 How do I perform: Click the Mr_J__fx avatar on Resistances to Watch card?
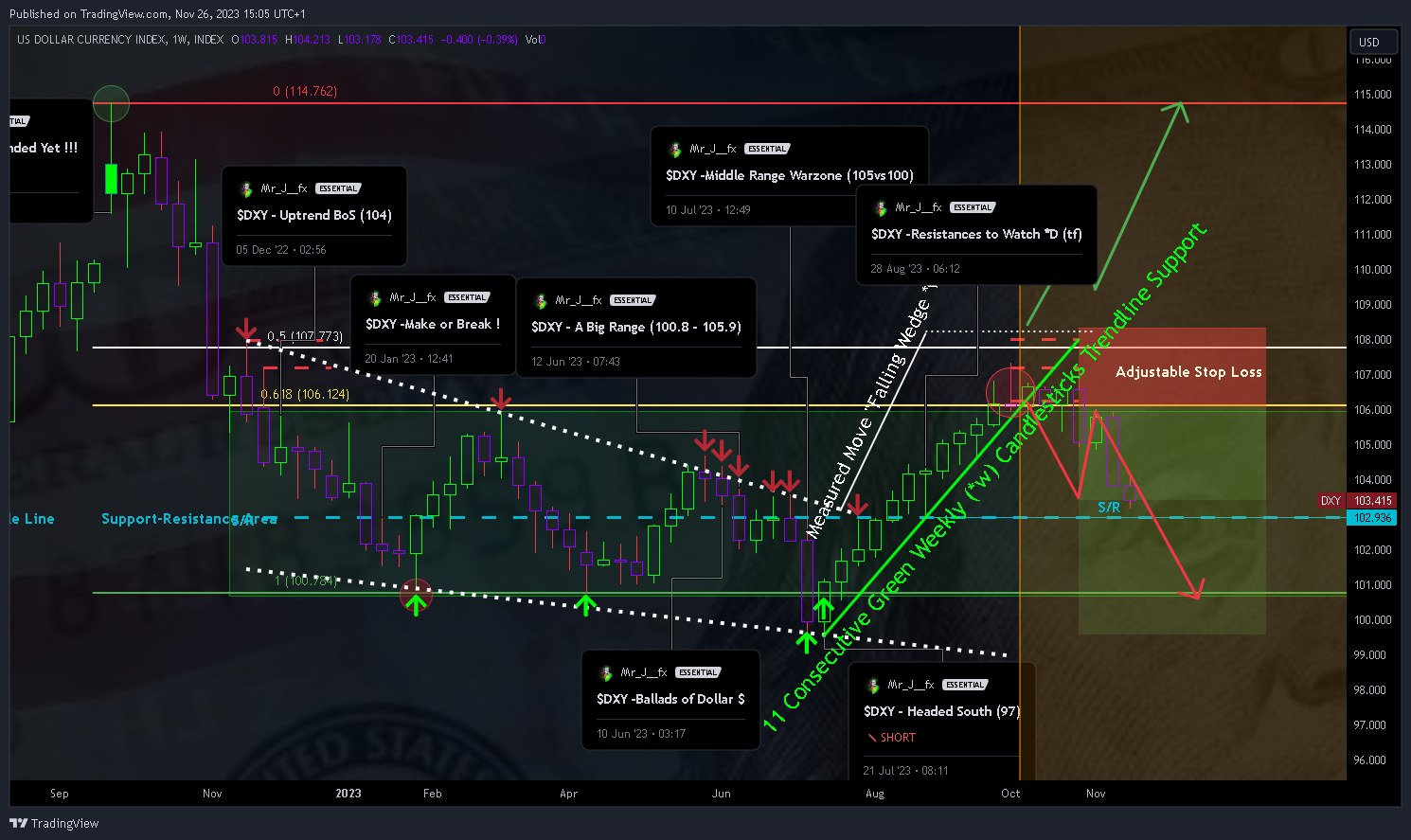point(881,208)
